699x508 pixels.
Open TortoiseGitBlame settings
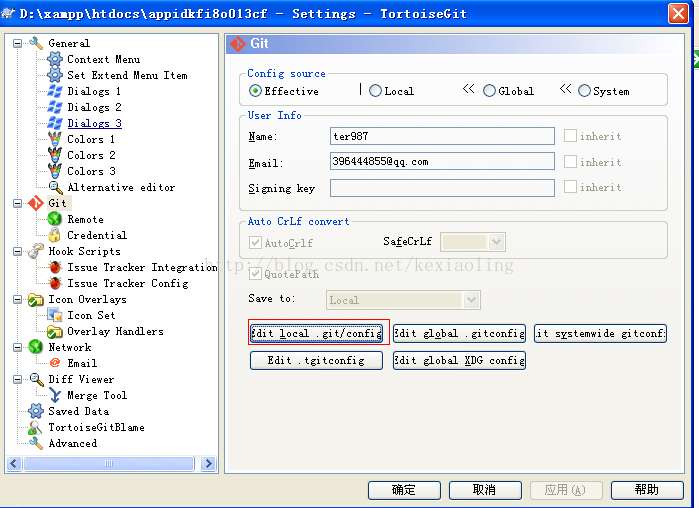point(96,427)
